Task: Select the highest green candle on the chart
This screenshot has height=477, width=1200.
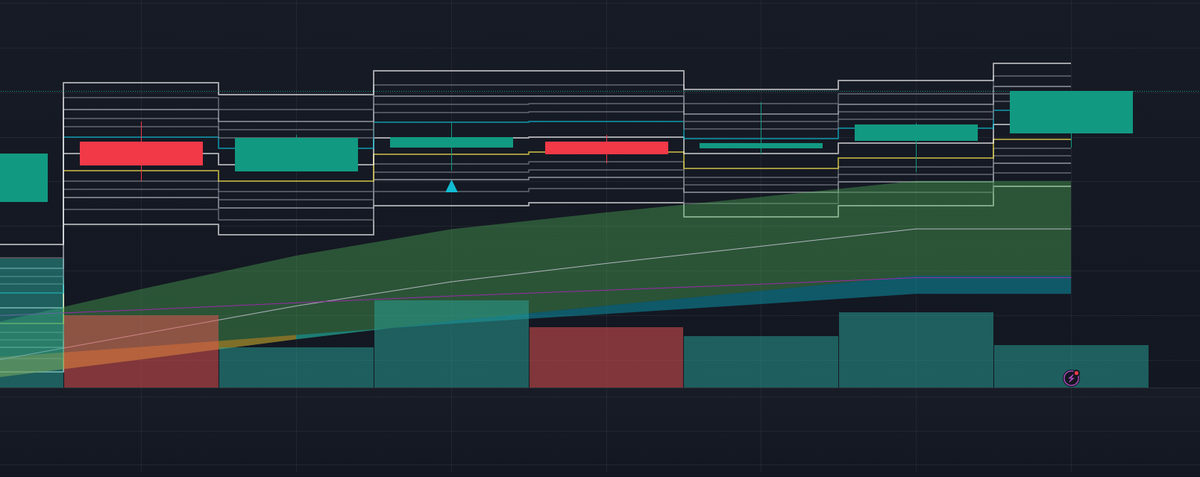Action: (x=1071, y=112)
